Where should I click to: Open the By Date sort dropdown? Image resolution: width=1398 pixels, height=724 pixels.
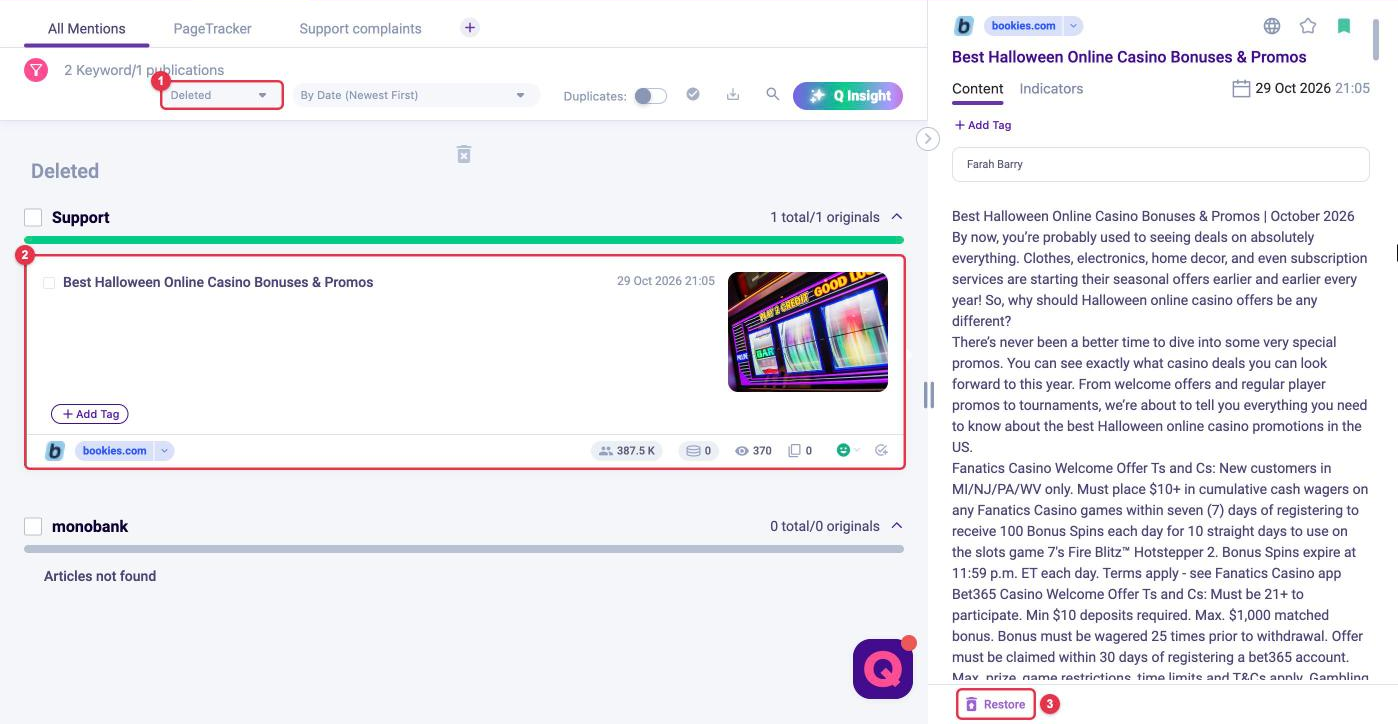[415, 95]
